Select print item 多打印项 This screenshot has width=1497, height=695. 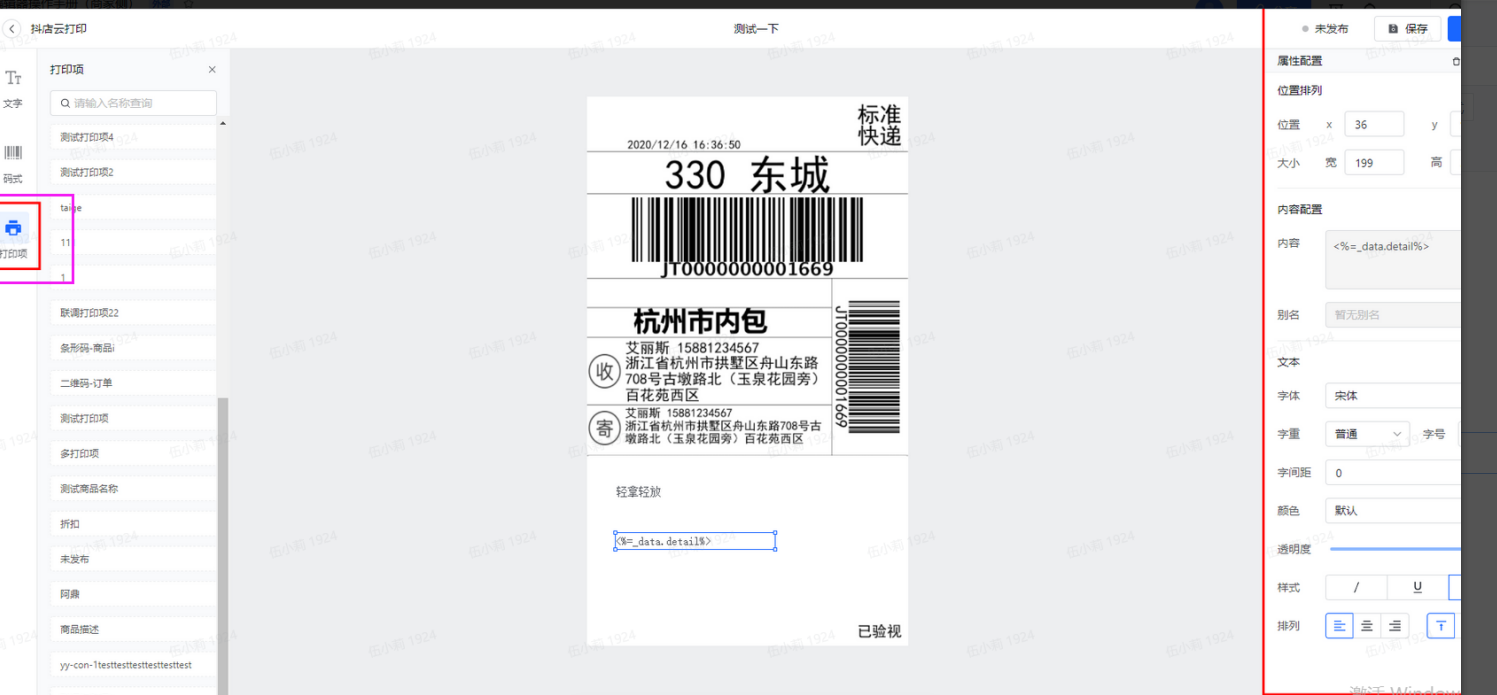[x=133, y=453]
